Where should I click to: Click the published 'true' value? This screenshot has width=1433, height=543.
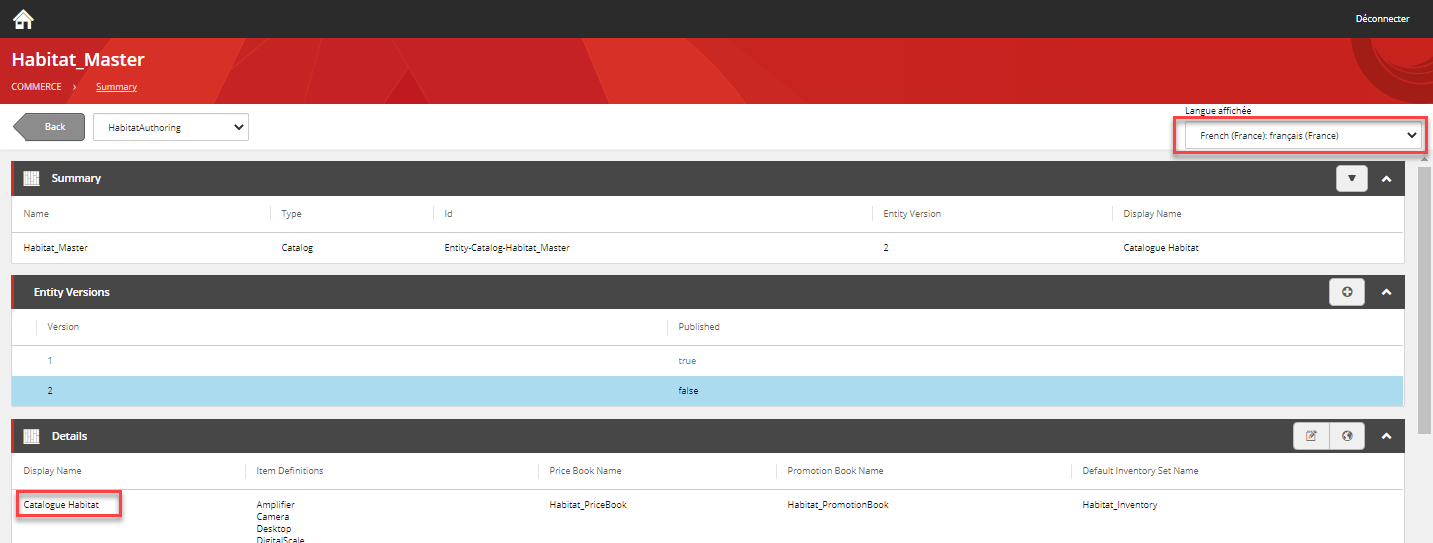687,361
